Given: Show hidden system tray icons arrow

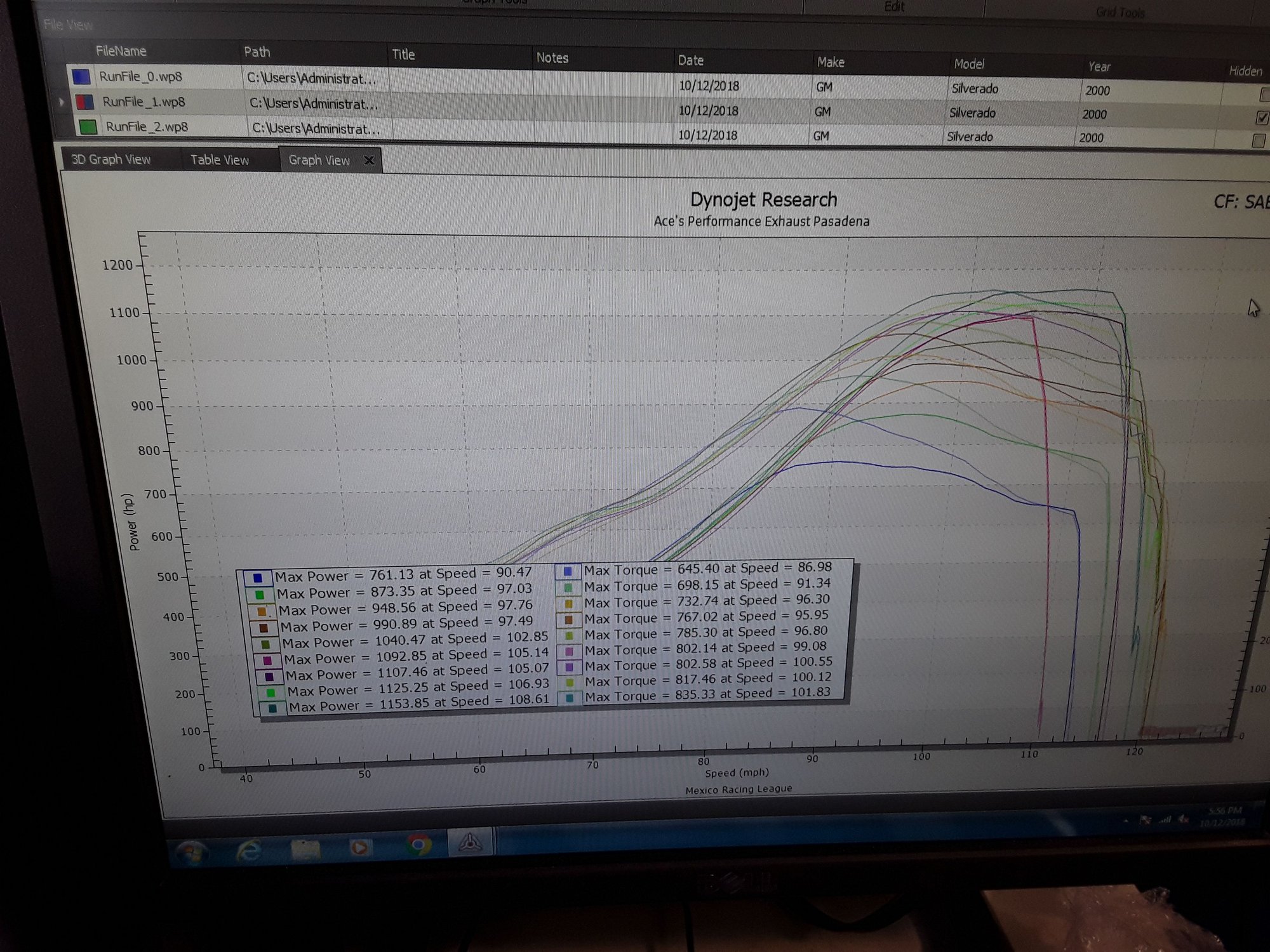Looking at the screenshot, I should click(1126, 821).
